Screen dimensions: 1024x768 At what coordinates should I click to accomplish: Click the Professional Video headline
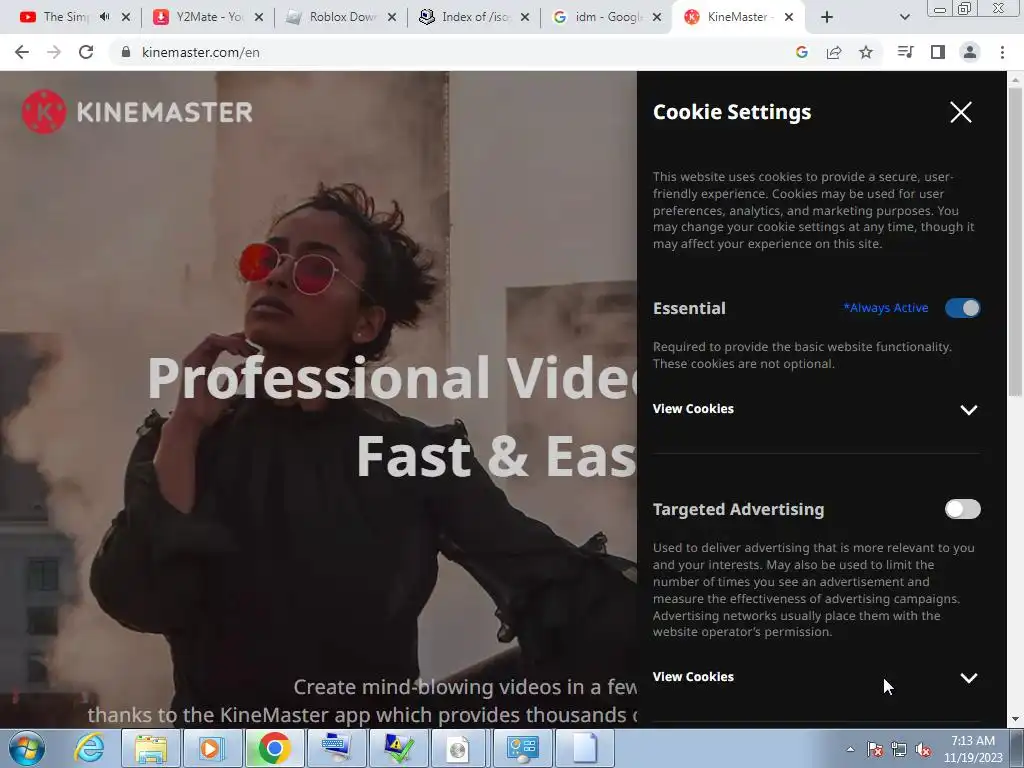(x=392, y=377)
